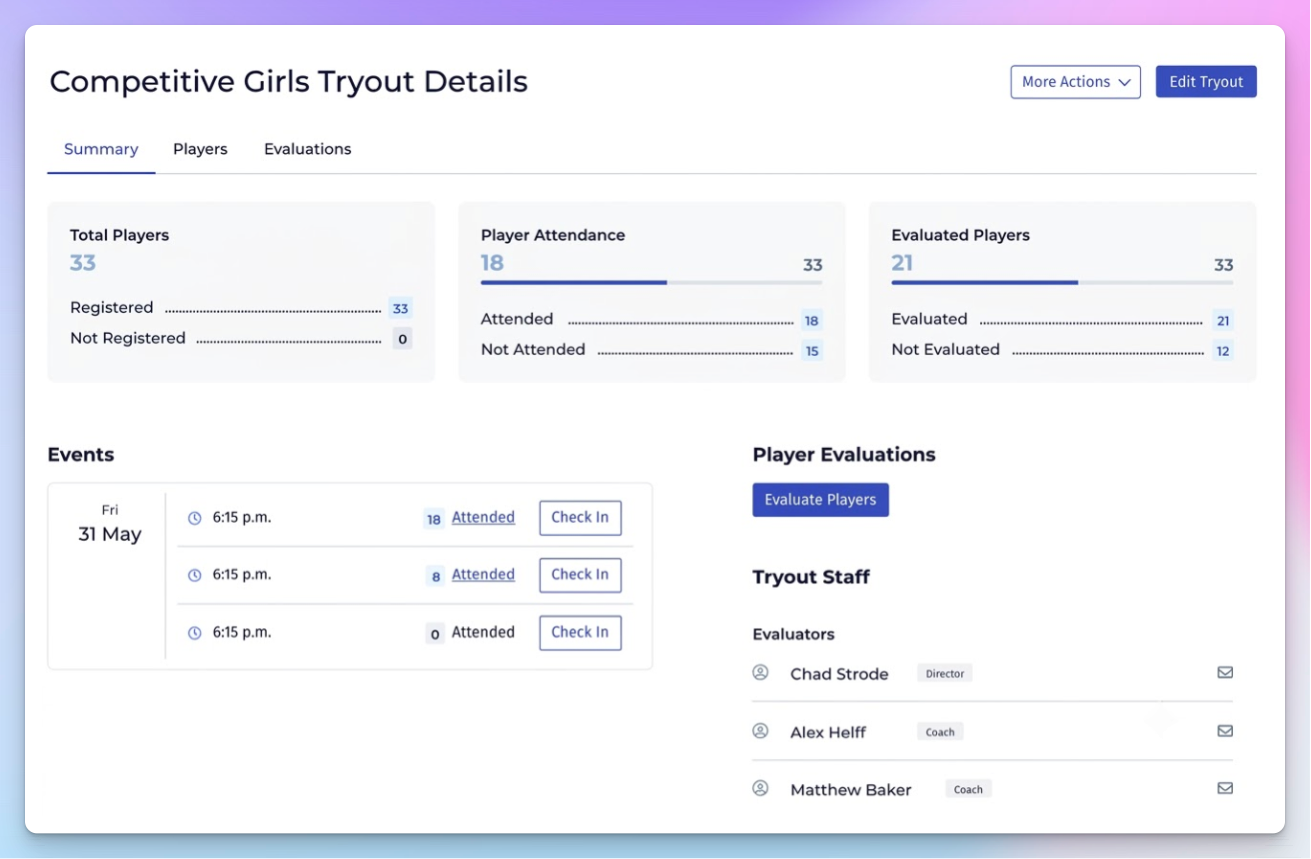Switch to the Players tab
This screenshot has height=859, width=1311.
pos(200,149)
